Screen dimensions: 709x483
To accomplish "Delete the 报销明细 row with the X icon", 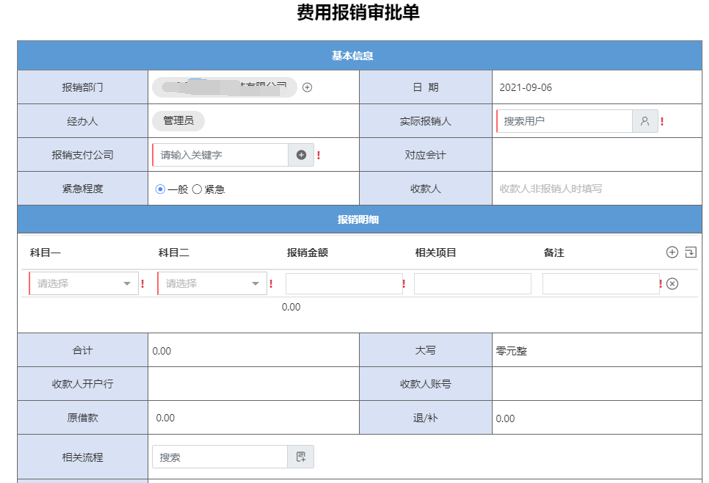I will coord(672,284).
